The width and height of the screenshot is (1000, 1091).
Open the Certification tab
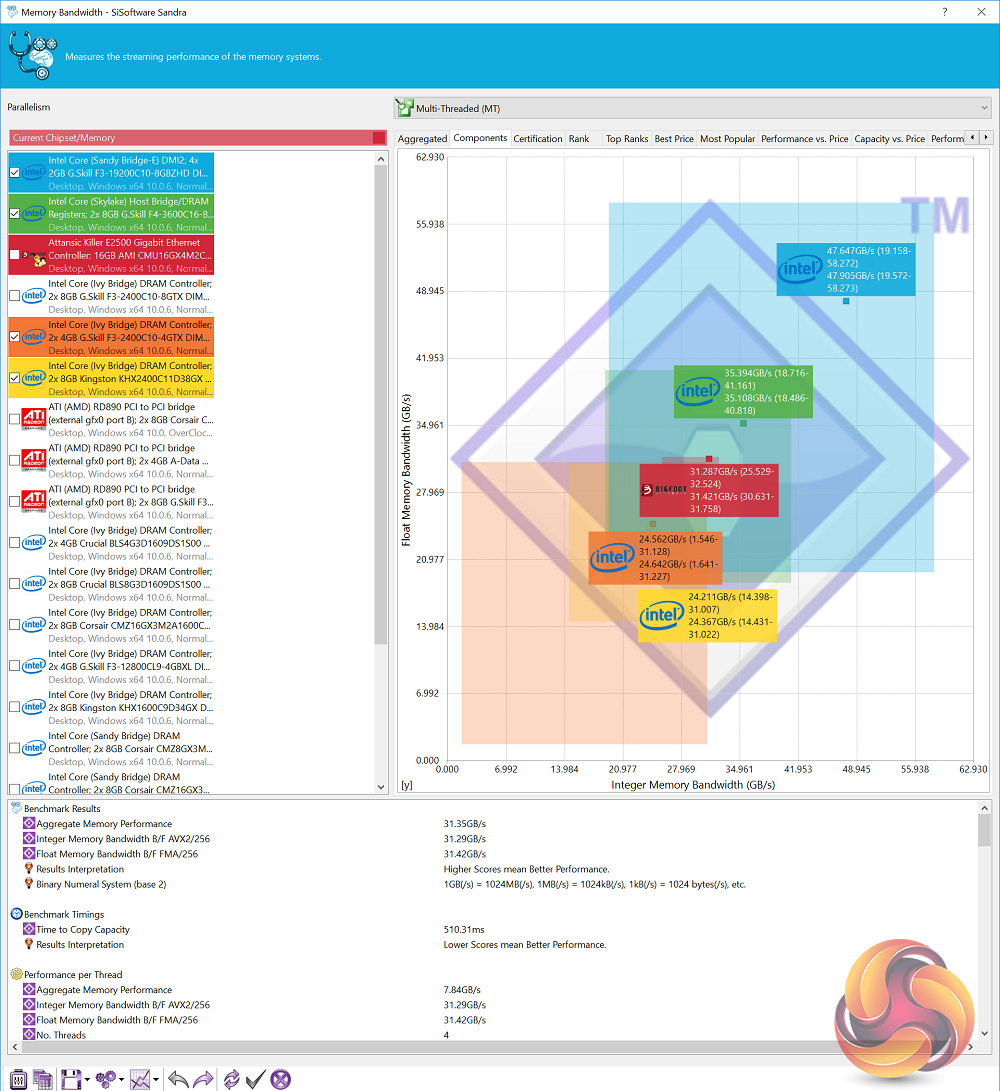pyautogui.click(x=537, y=138)
